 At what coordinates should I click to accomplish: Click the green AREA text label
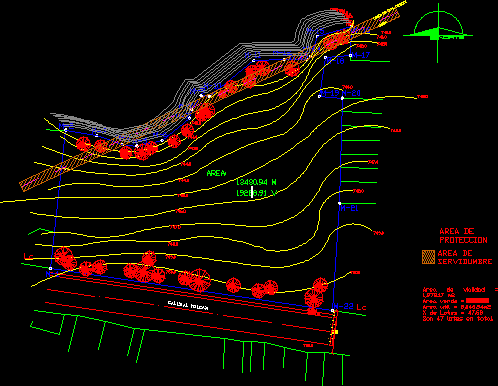[216, 173]
